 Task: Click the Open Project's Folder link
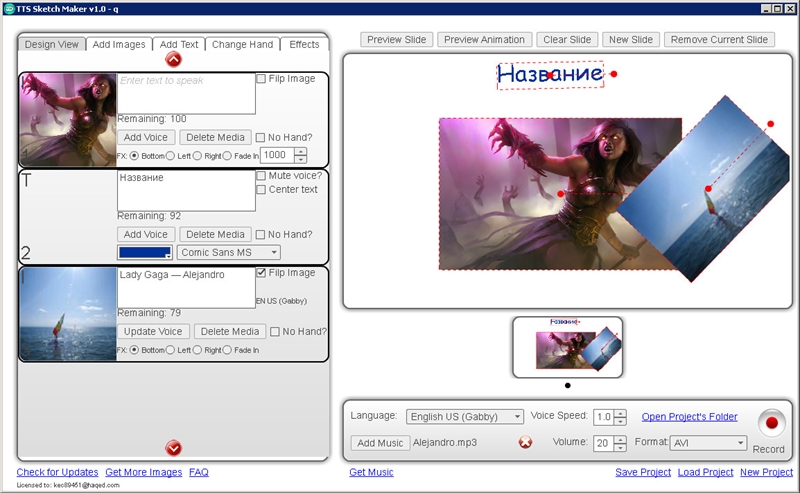tap(689, 416)
